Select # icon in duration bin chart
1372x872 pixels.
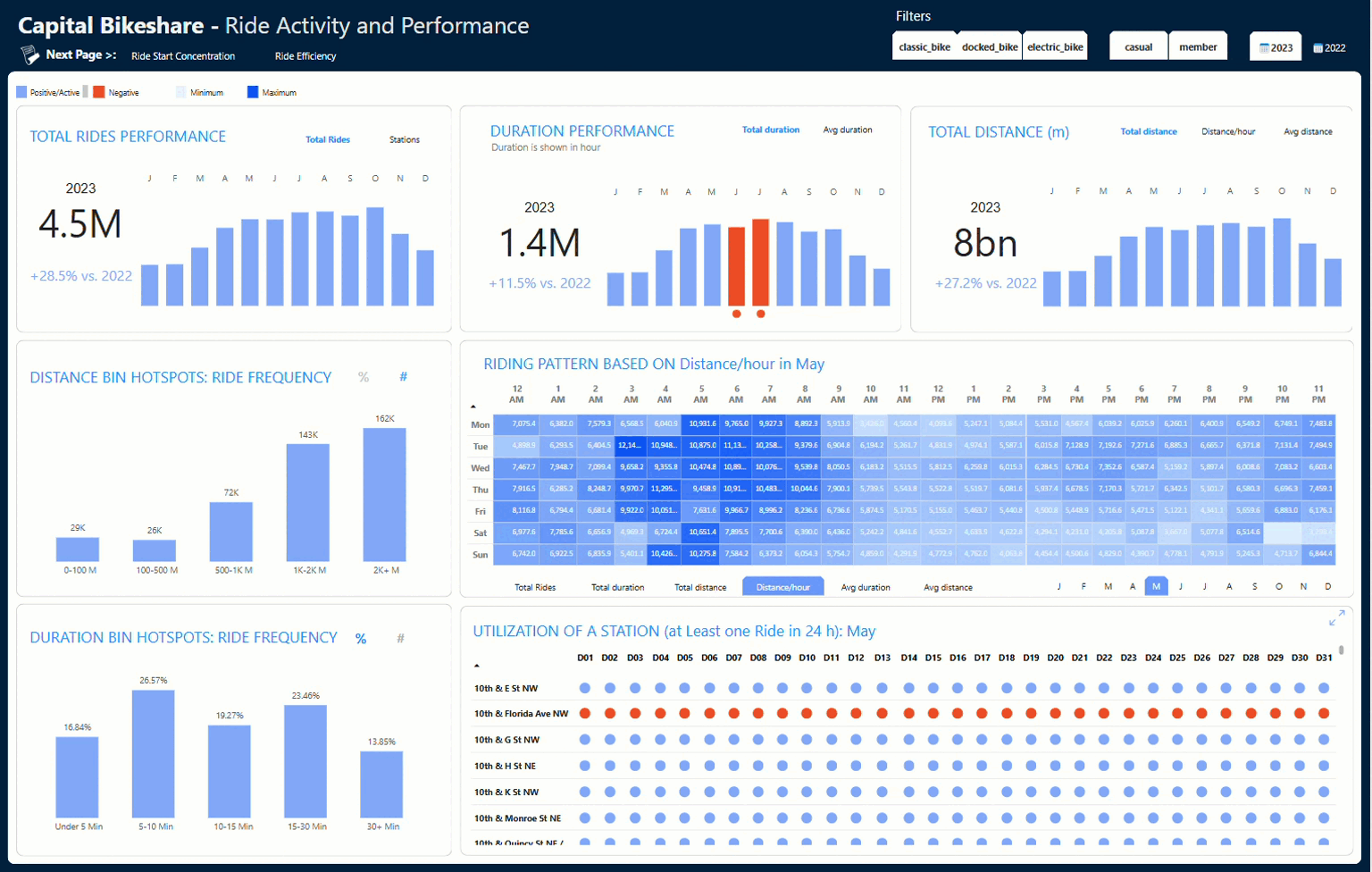tap(400, 638)
